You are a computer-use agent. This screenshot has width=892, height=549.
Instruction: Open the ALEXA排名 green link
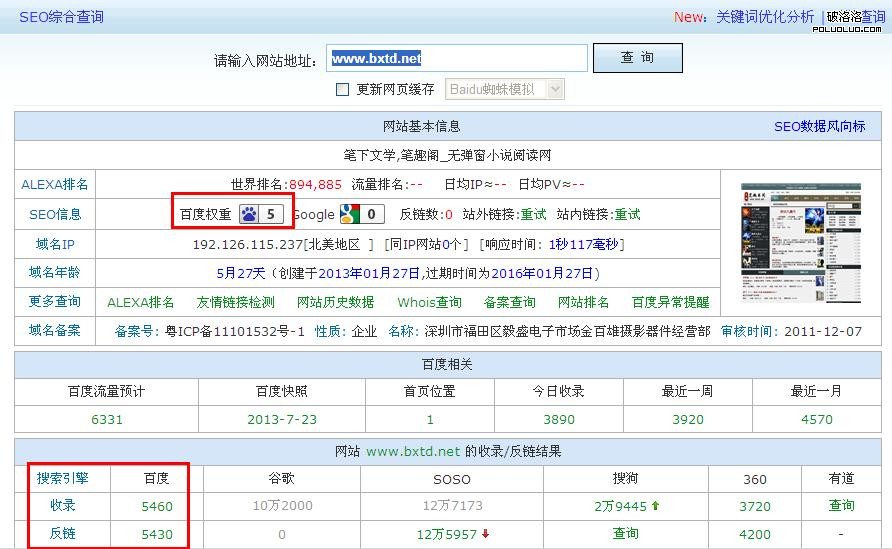141,302
